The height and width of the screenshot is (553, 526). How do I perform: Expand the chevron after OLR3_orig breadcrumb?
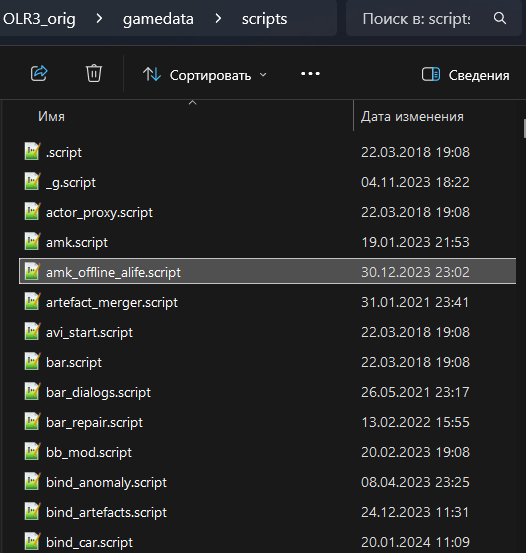point(99,18)
